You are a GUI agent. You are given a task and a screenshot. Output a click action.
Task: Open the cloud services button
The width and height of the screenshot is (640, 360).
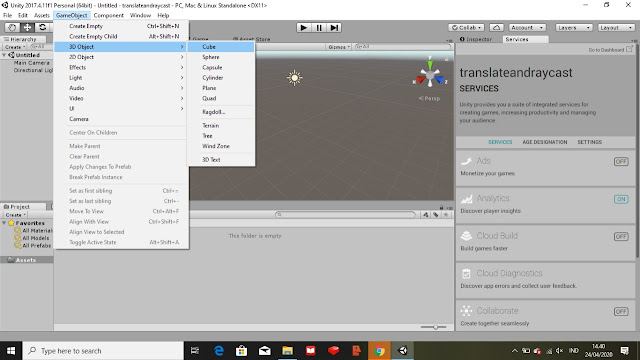coord(496,28)
